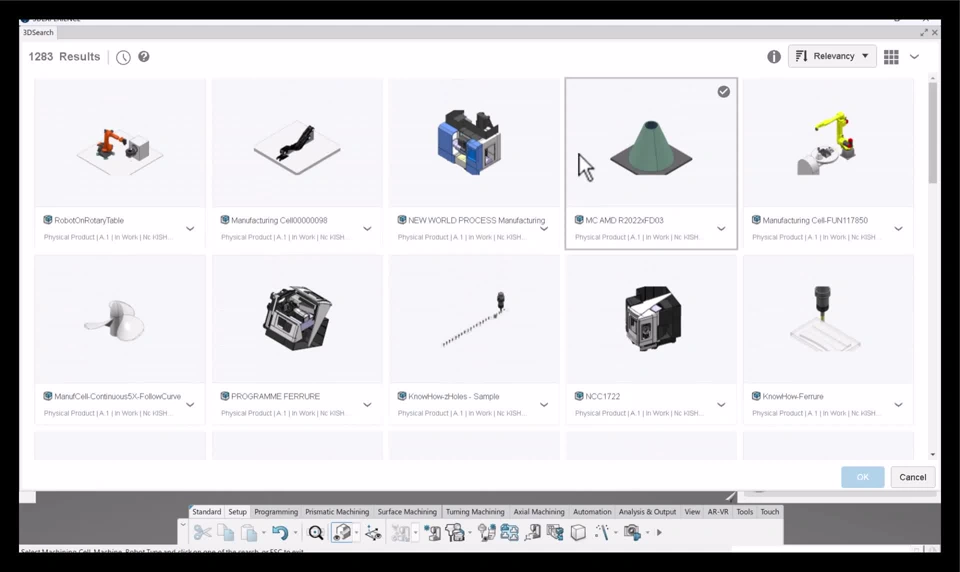
Task: Switch to the Programming tab
Action: pos(276,512)
